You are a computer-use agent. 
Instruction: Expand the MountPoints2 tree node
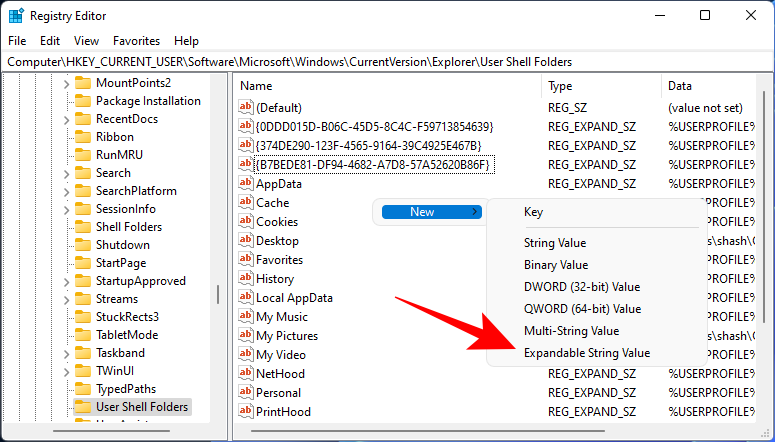pos(67,83)
